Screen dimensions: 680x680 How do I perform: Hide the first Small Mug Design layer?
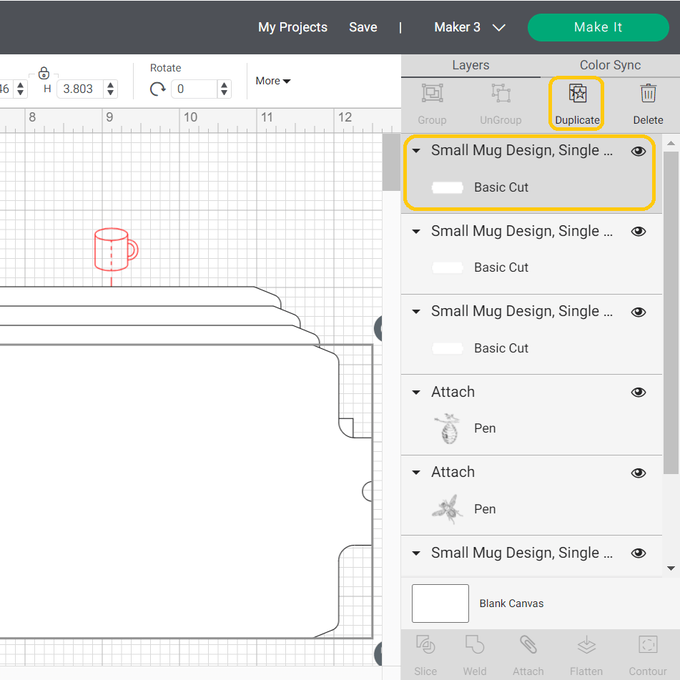[638, 151]
